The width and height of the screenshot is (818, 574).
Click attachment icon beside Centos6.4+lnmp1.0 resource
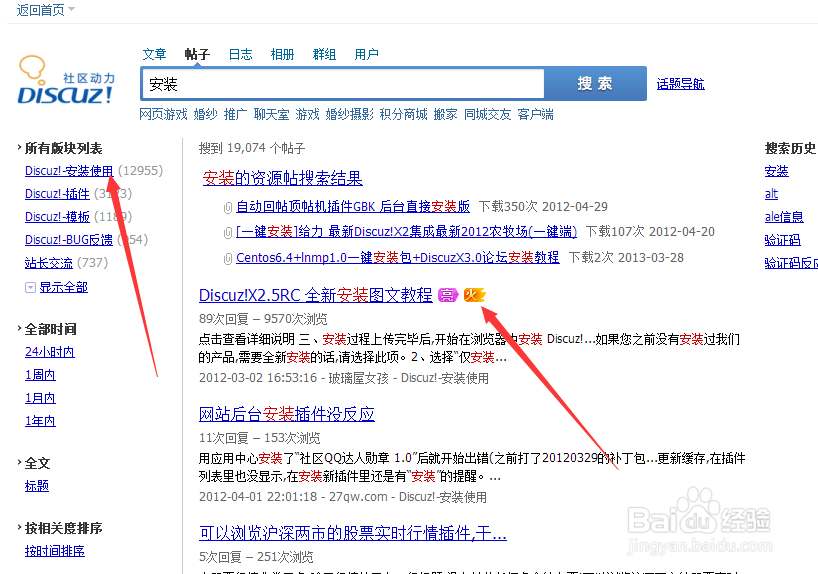[x=227, y=258]
